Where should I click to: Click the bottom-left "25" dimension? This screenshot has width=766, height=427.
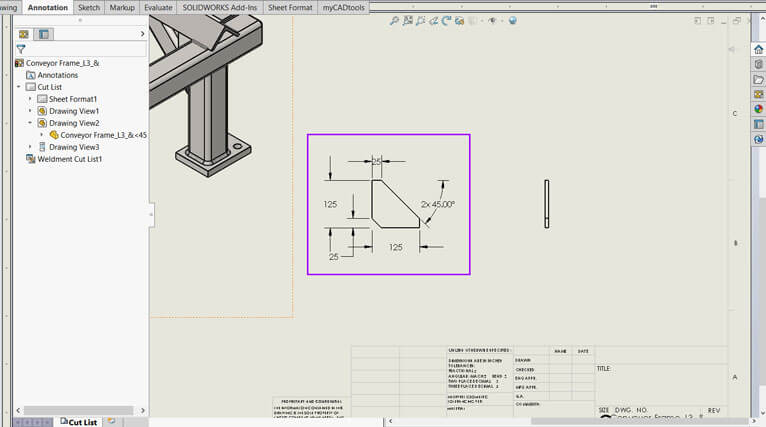tap(334, 256)
